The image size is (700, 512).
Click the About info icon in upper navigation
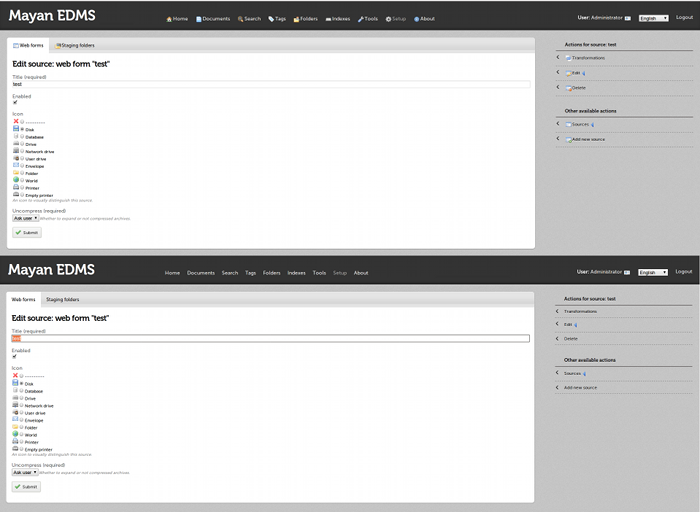tap(417, 19)
